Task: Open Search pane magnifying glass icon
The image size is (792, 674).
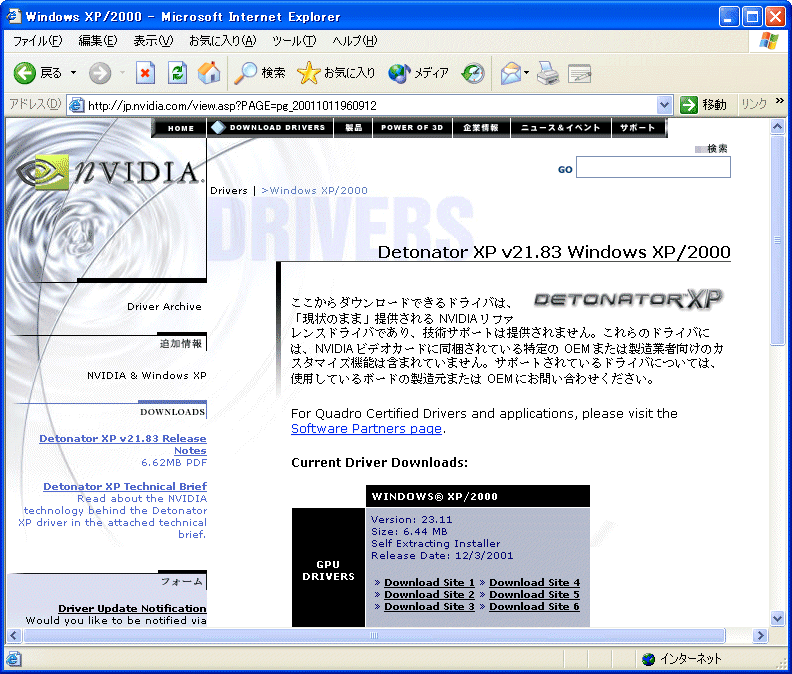Action: point(245,73)
